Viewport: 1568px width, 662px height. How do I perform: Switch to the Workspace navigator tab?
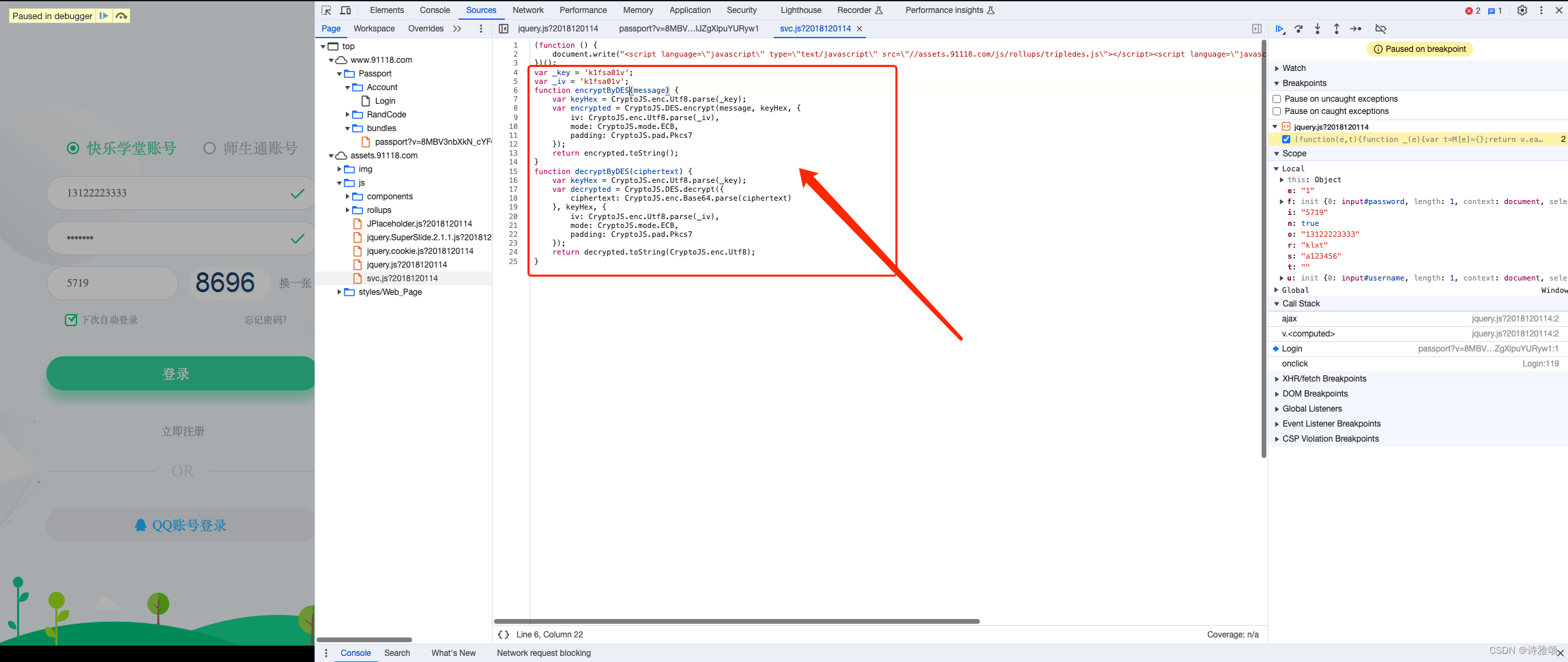coord(374,29)
